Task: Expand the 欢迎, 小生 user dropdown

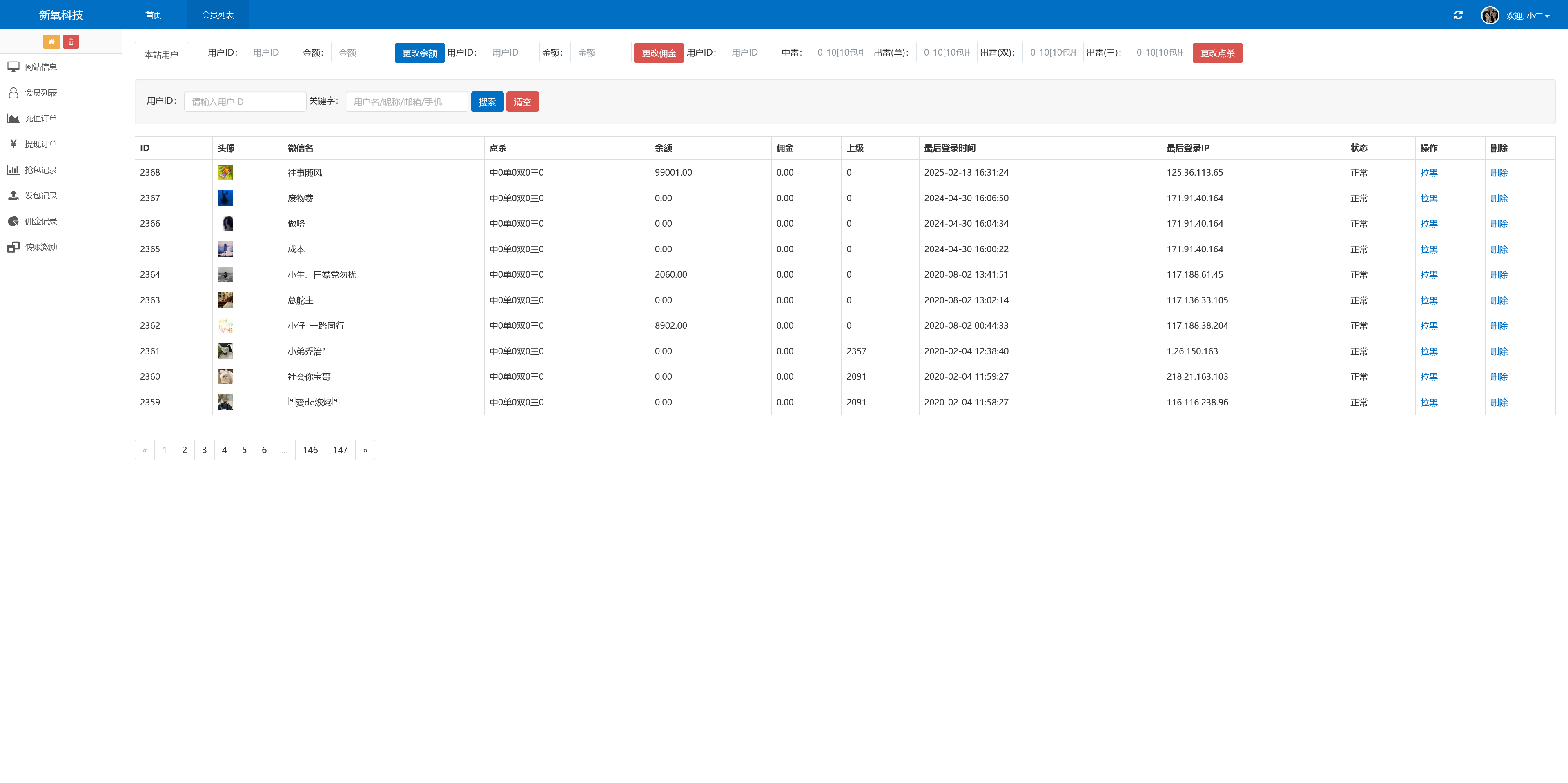Action: click(x=1527, y=16)
